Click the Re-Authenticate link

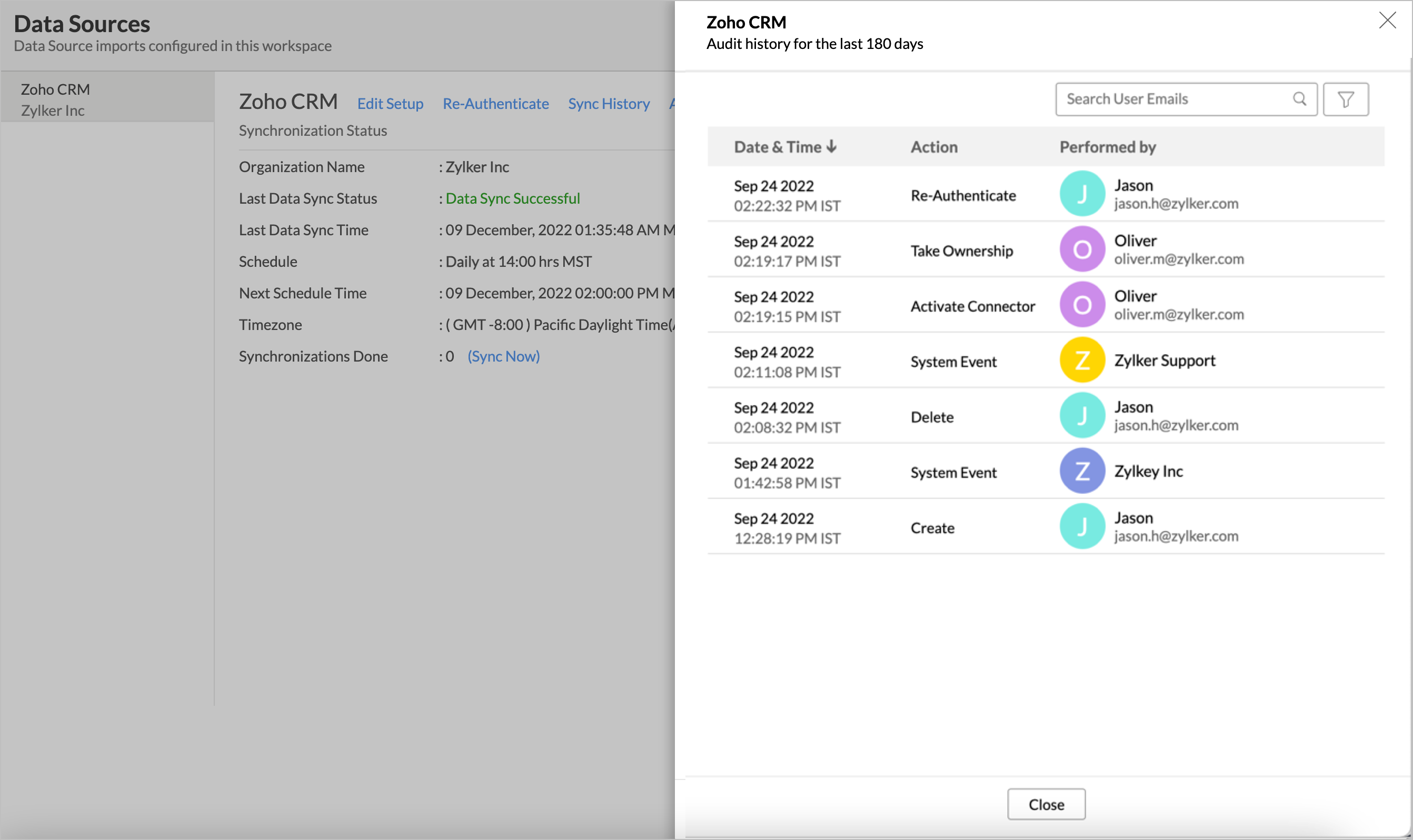pyautogui.click(x=495, y=103)
